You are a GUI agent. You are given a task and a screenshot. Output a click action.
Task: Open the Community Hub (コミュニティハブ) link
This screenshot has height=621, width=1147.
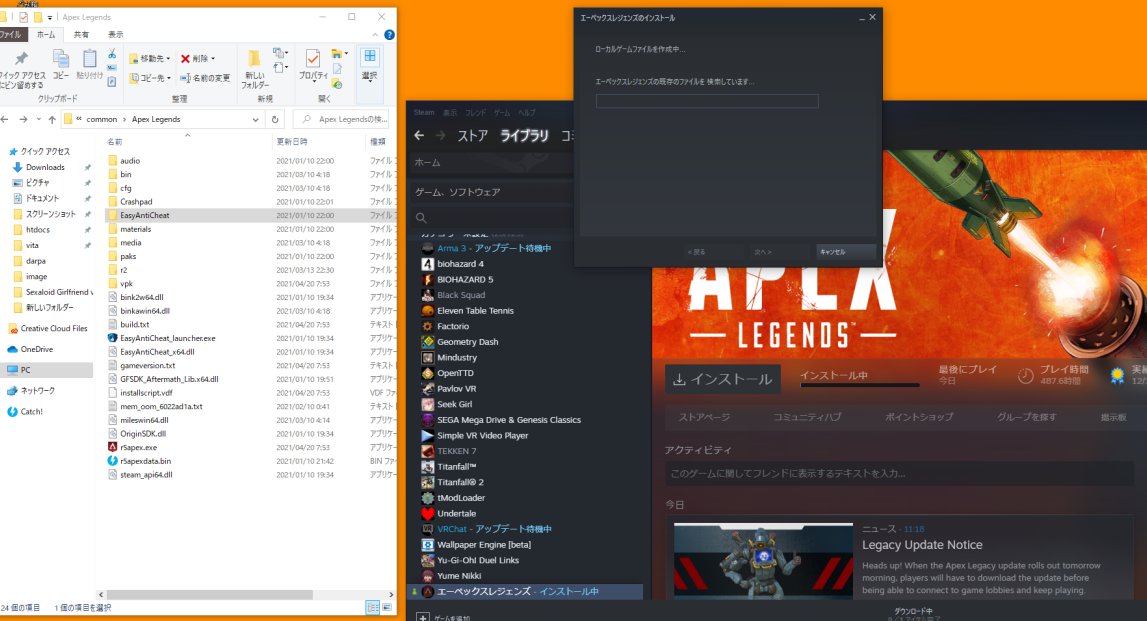(x=807, y=417)
